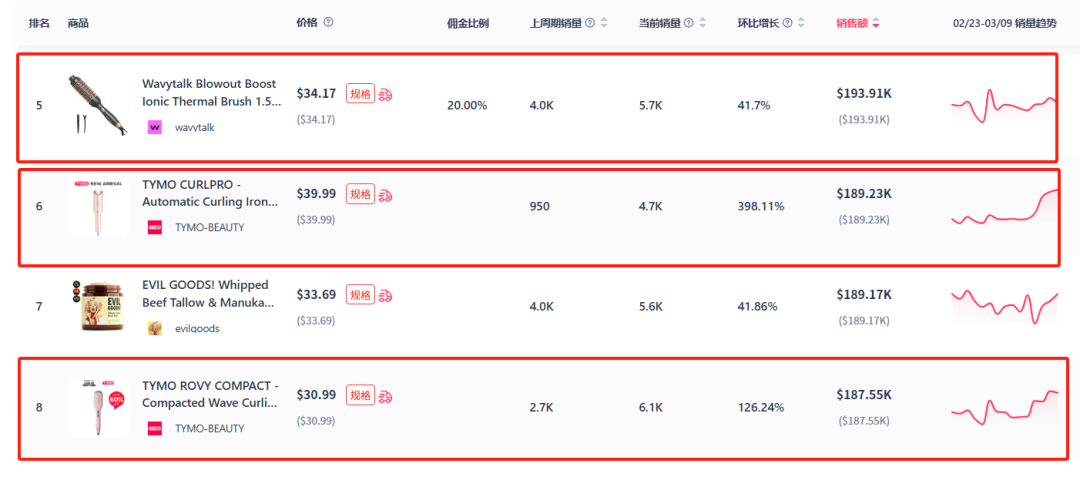
Task: Sort by 上周期销量 using its sort arrows
Action: [604, 23]
